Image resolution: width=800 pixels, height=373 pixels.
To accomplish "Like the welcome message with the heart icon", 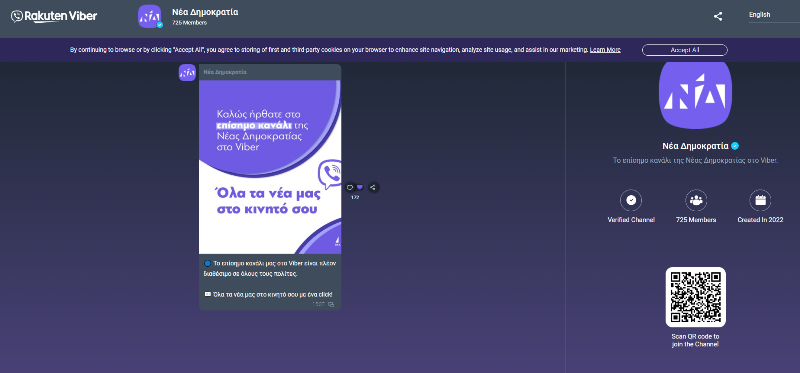I will click(360, 187).
